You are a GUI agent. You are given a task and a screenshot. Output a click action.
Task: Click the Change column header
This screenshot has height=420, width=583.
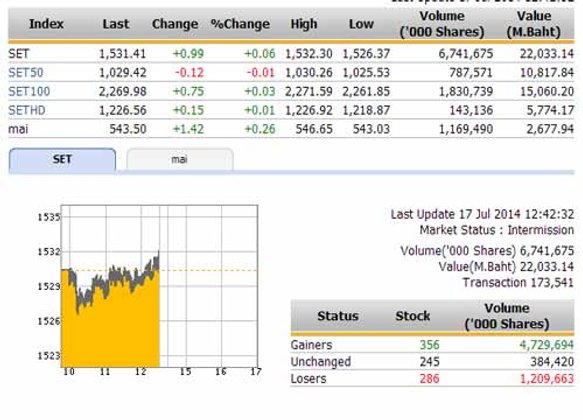click(x=175, y=24)
